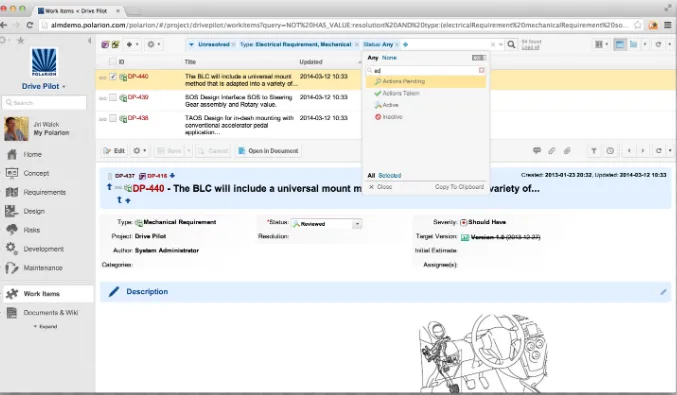Open the DP-438 work item link
This screenshot has height=395, width=677.
click(138, 118)
